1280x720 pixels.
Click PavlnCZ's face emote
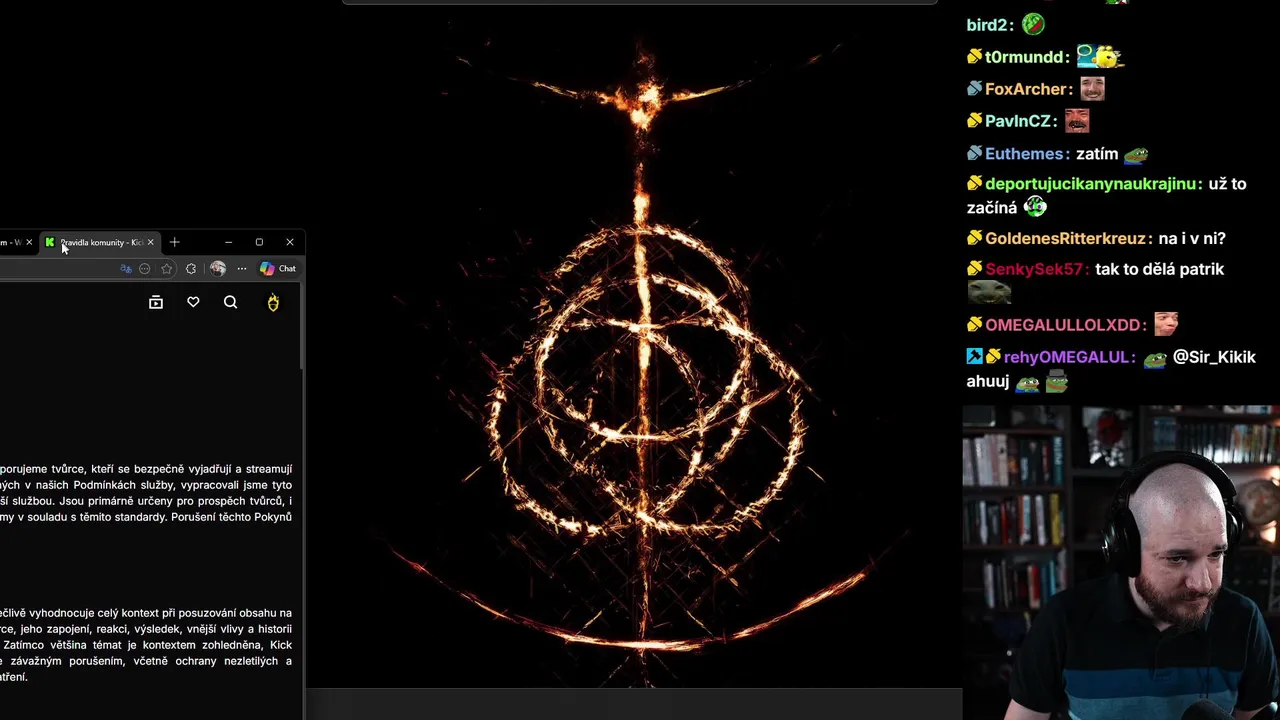1076,121
